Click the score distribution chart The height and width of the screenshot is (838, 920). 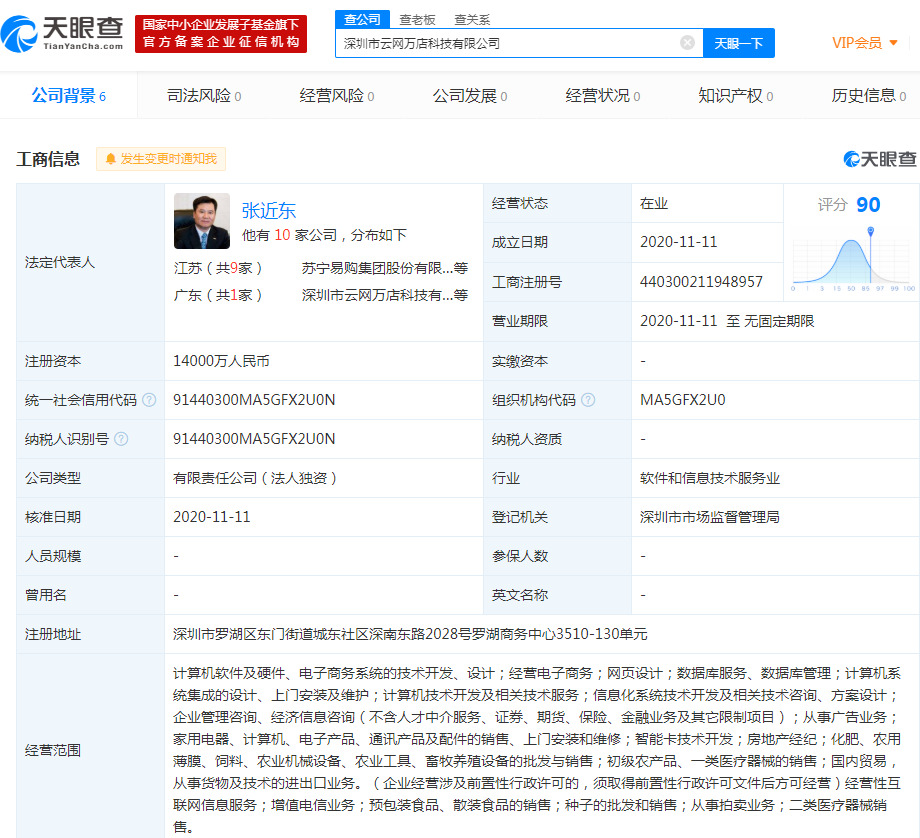(x=853, y=259)
